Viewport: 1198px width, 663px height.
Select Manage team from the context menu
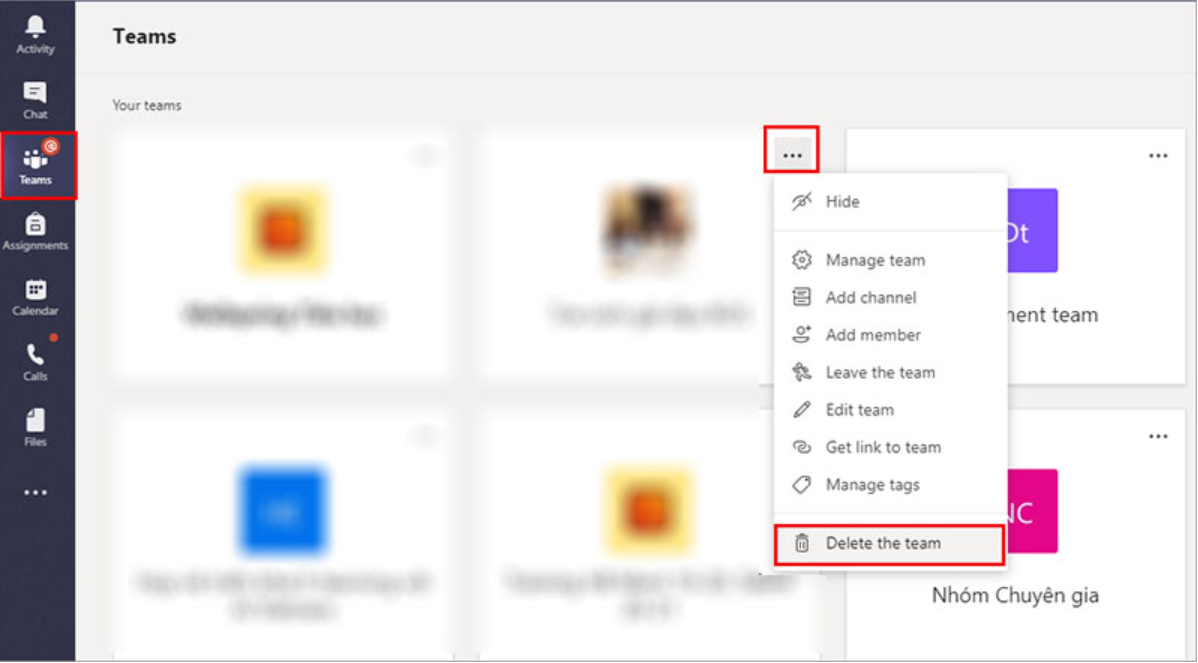tap(875, 260)
